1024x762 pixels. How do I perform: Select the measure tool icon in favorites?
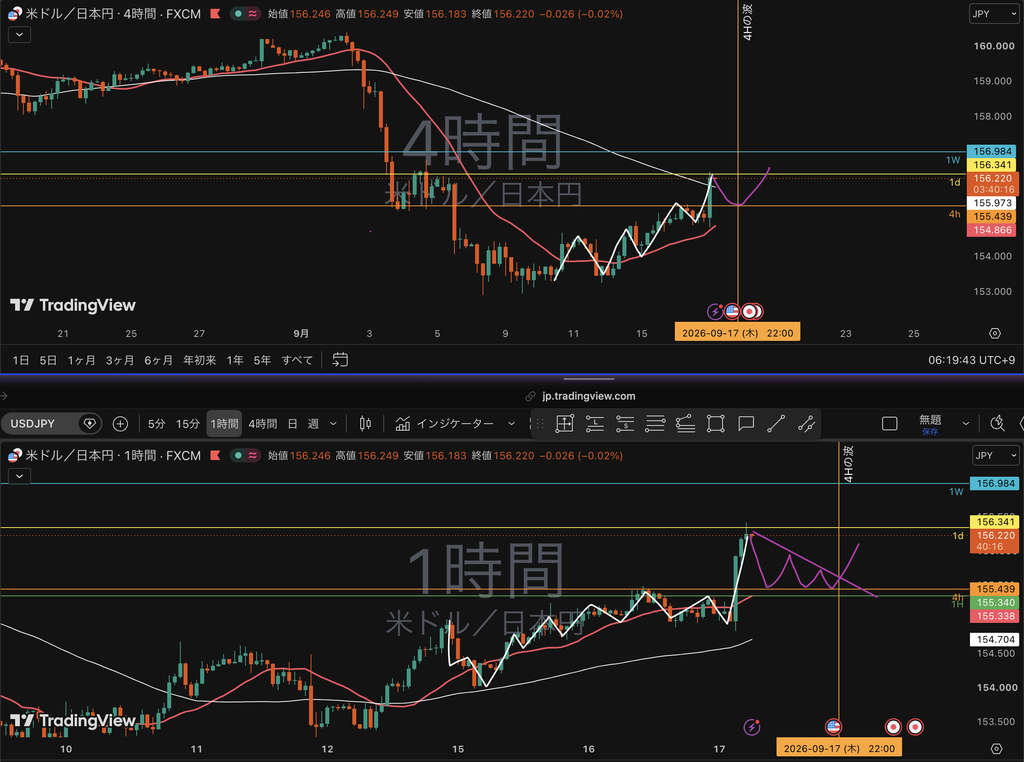click(564, 424)
